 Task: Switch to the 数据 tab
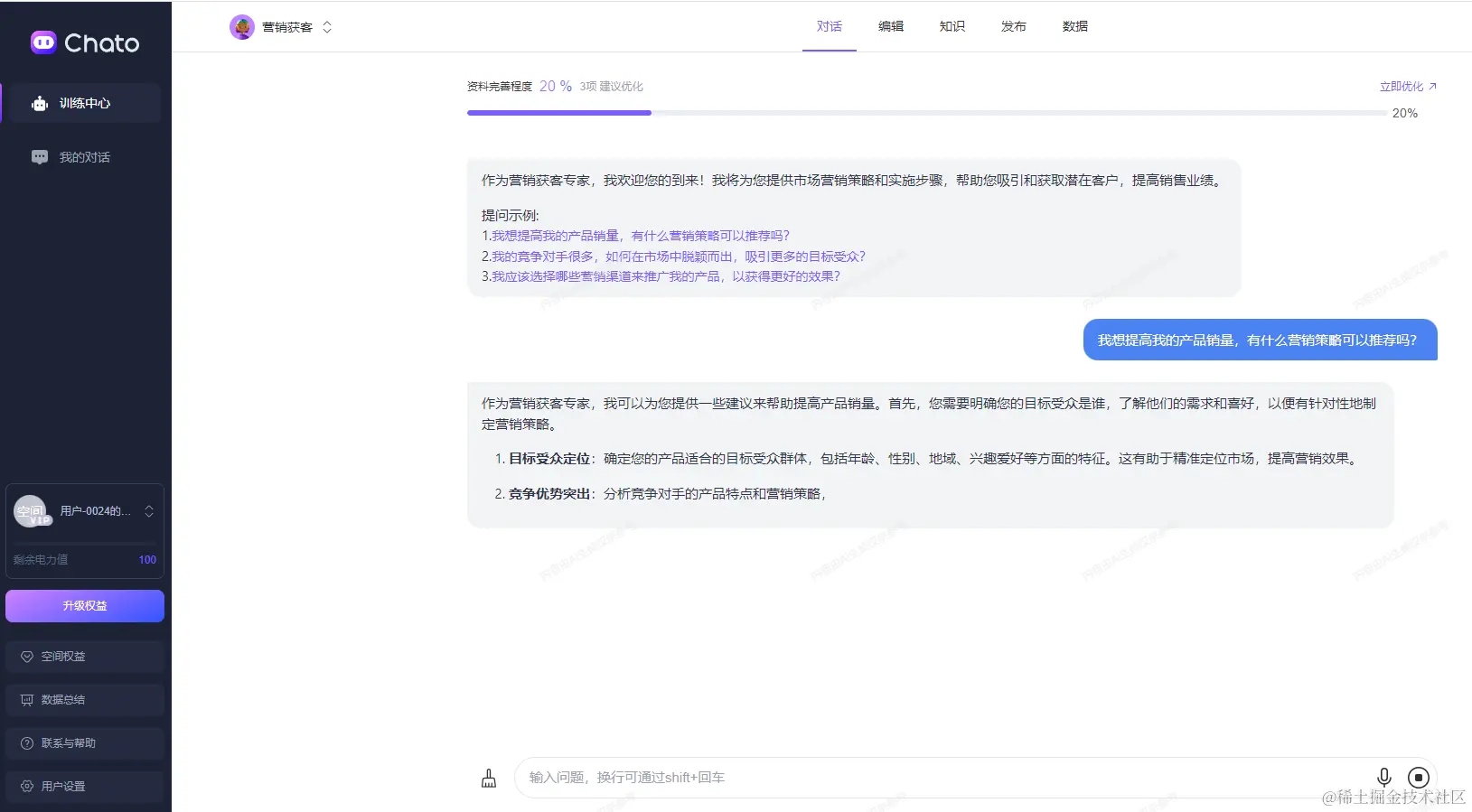[x=1075, y=26]
